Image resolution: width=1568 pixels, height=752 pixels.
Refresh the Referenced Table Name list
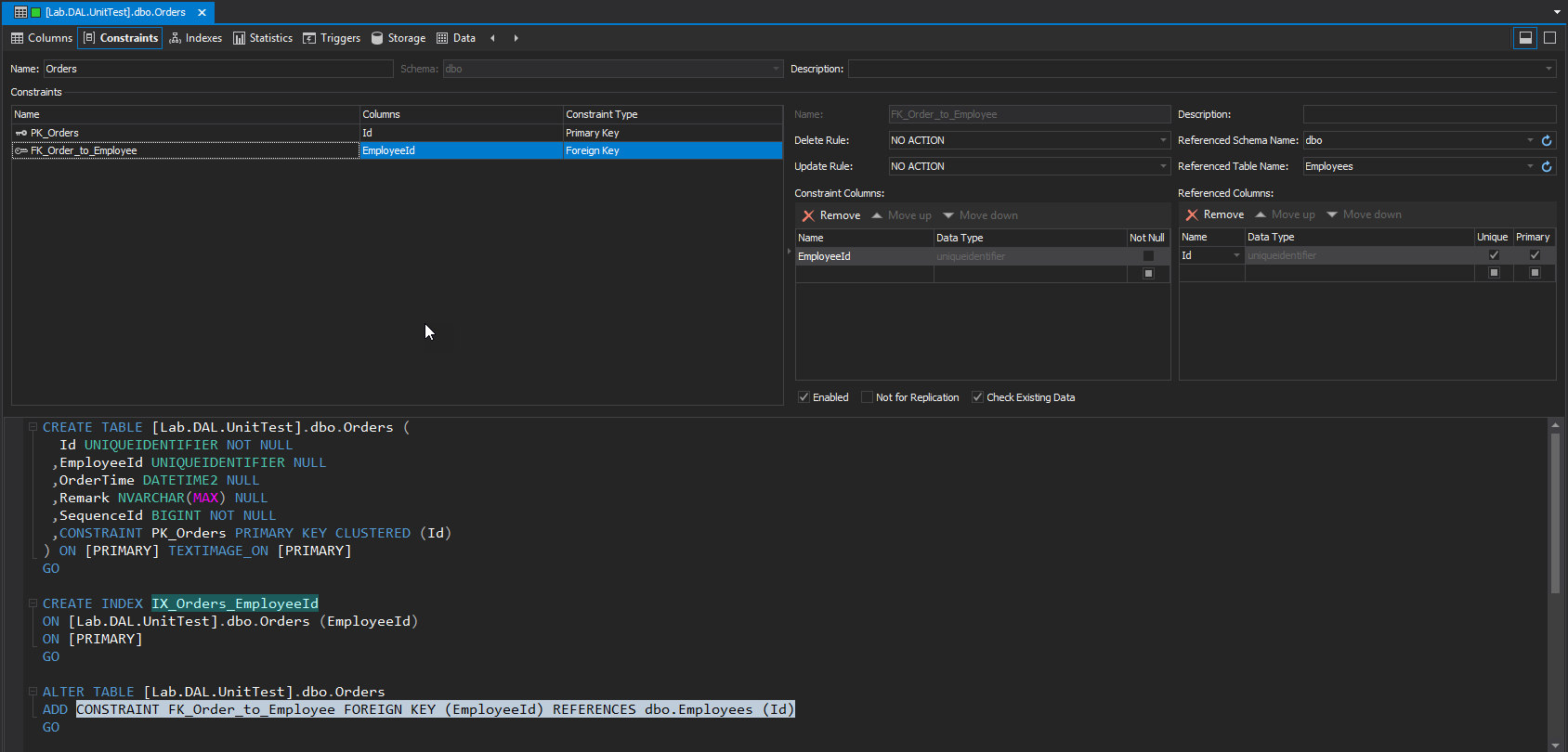1547,166
